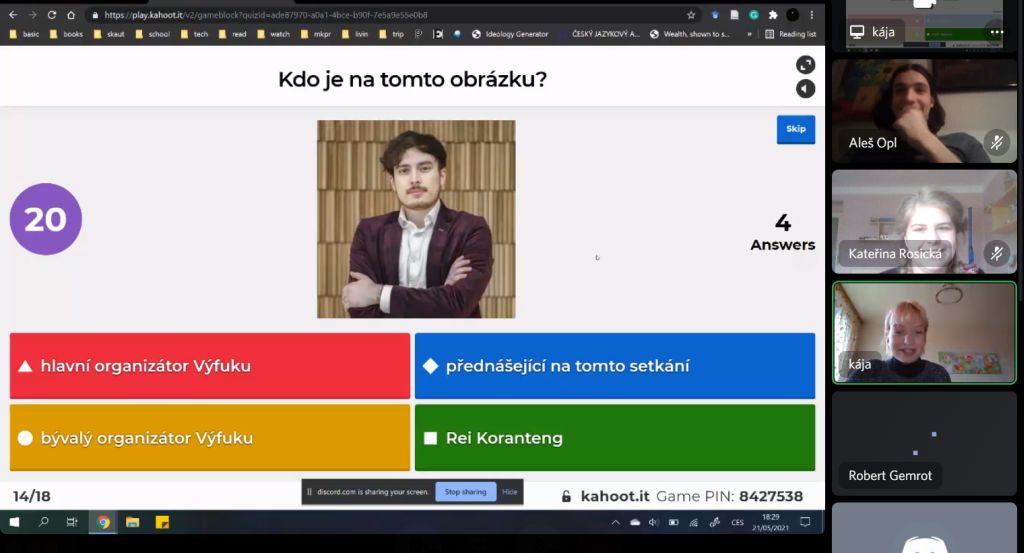Open the Reading list panel

[790, 34]
